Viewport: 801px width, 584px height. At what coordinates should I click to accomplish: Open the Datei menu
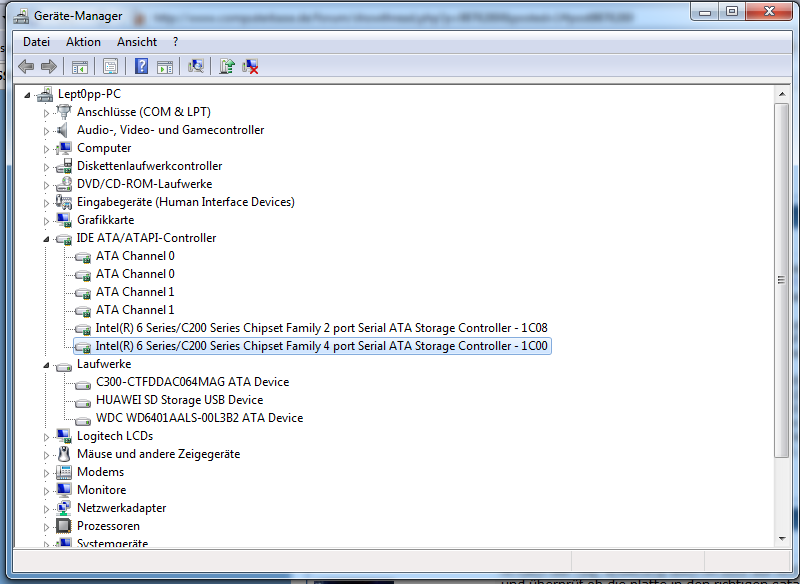coord(36,42)
